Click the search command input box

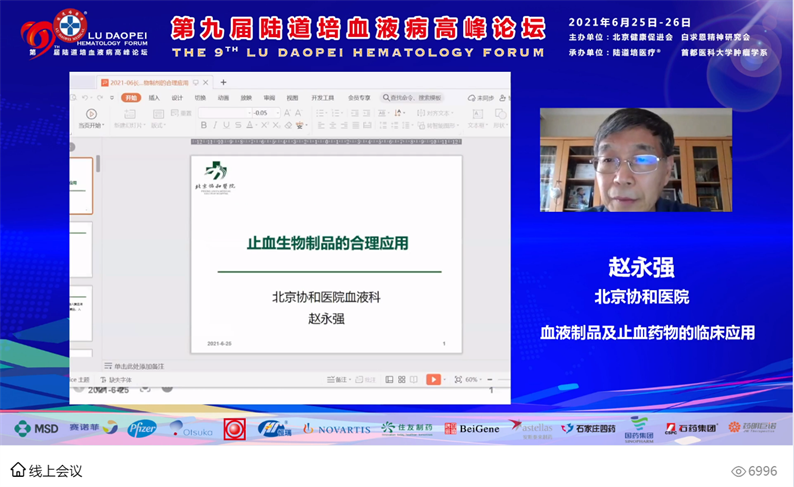pyautogui.click(x=413, y=98)
